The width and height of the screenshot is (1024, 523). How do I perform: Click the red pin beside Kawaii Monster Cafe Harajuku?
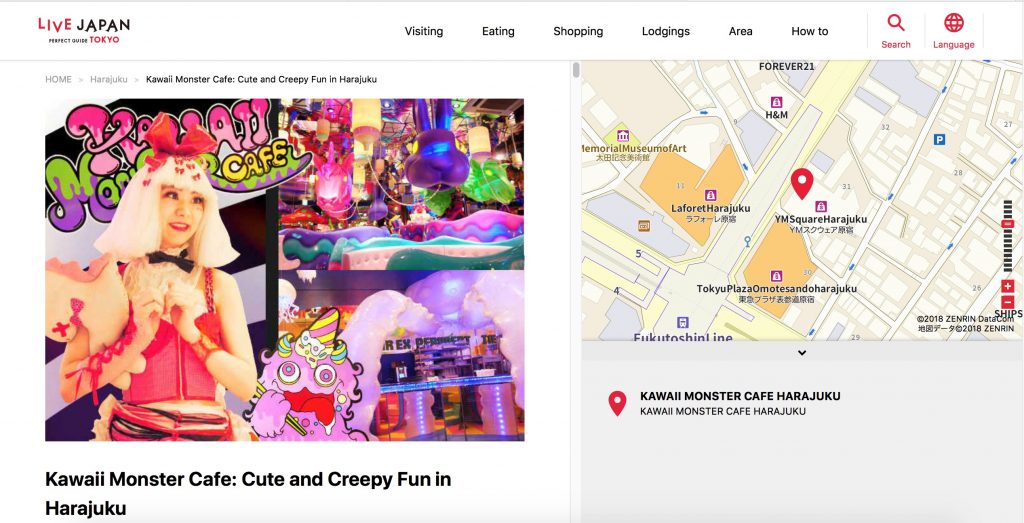pyautogui.click(x=617, y=404)
